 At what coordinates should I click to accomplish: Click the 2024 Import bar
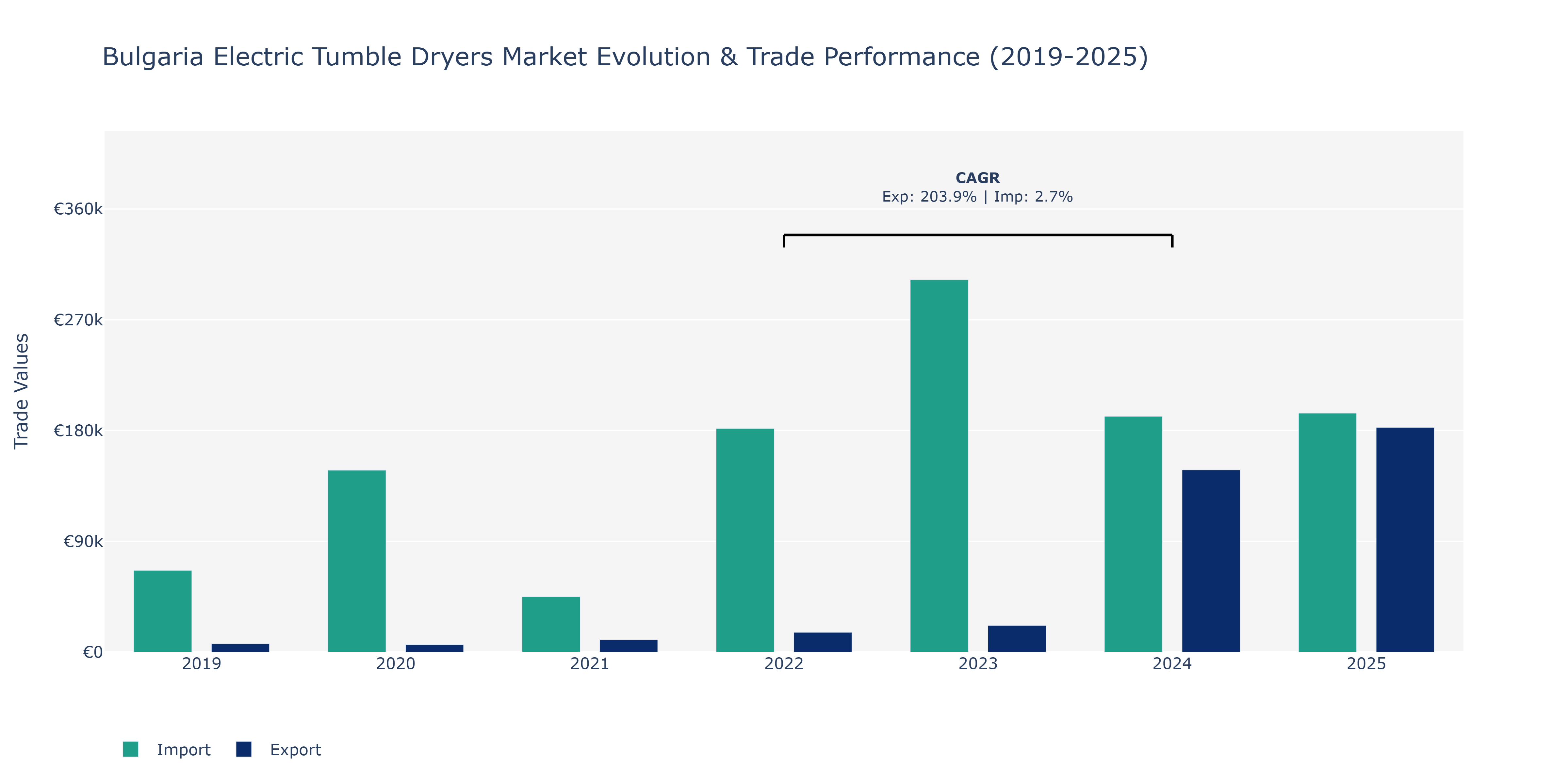point(1134,534)
